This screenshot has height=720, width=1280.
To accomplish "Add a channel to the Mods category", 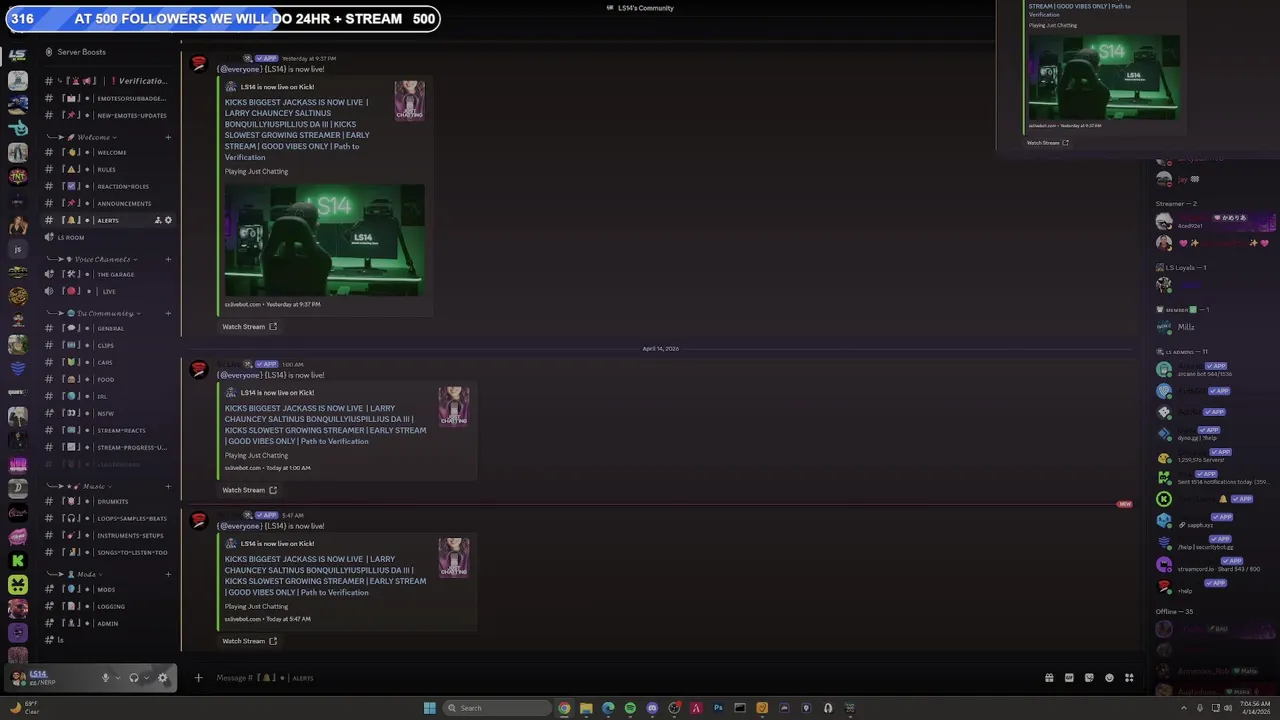I will pyautogui.click(x=168, y=574).
